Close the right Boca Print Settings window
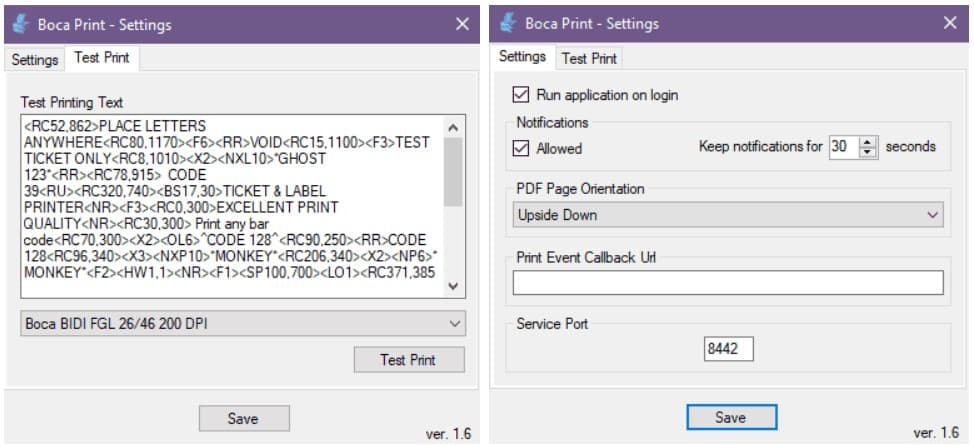This screenshot has height=446, width=974. 950,23
